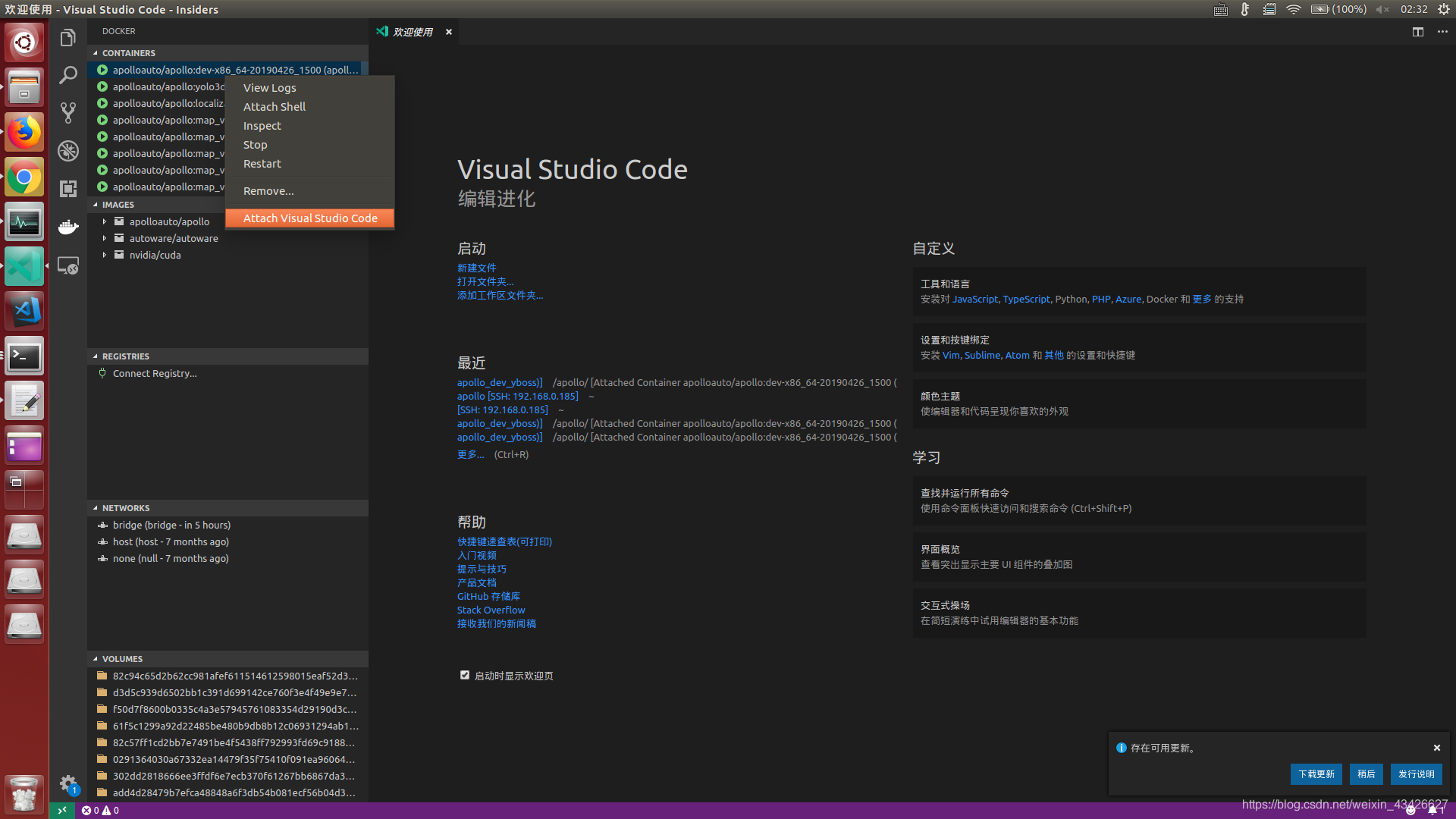Open the Remote Explorer view icon
The height and width of the screenshot is (819, 1456).
point(68,266)
